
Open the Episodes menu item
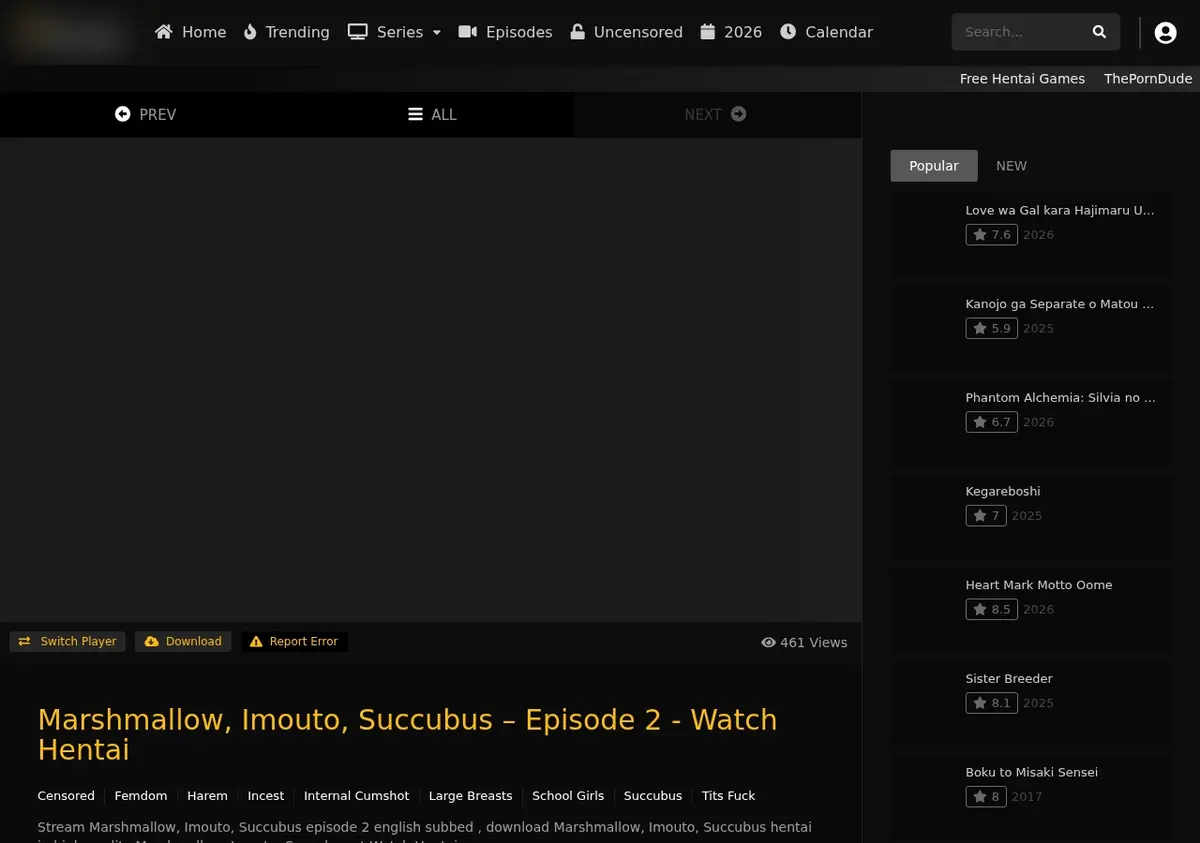tap(505, 32)
